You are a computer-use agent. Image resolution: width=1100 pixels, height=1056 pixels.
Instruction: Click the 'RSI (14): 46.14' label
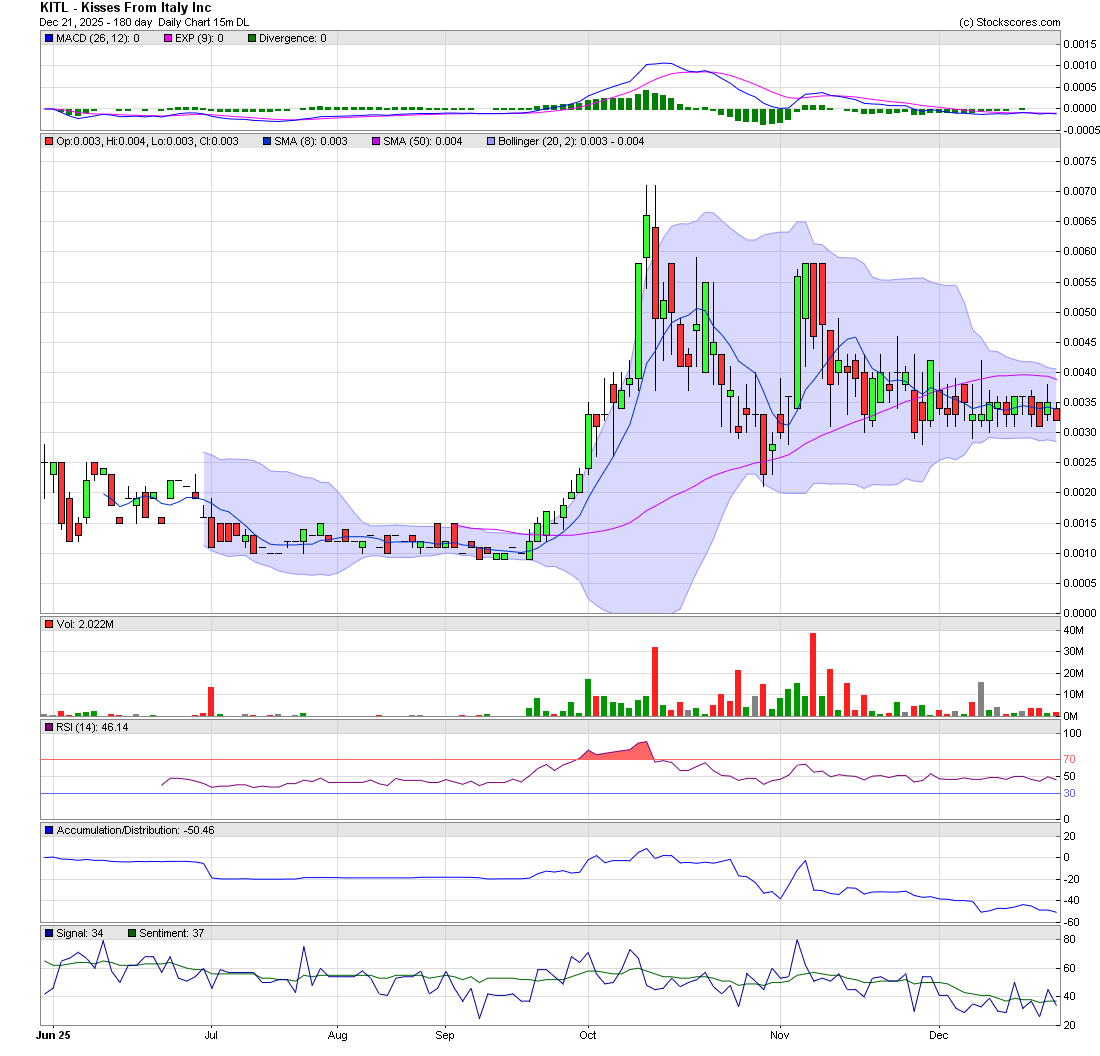[93, 728]
